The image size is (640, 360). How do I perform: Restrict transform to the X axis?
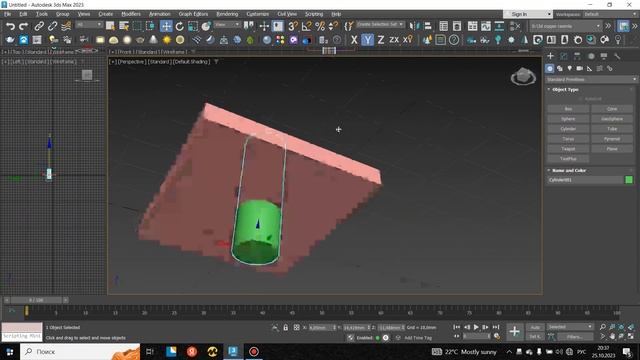click(354, 40)
